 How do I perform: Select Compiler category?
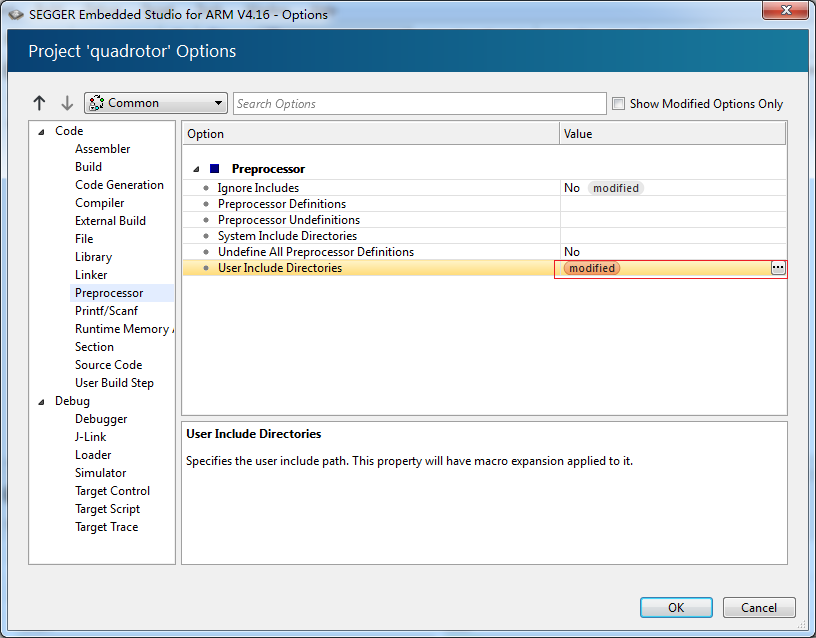[x=99, y=203]
